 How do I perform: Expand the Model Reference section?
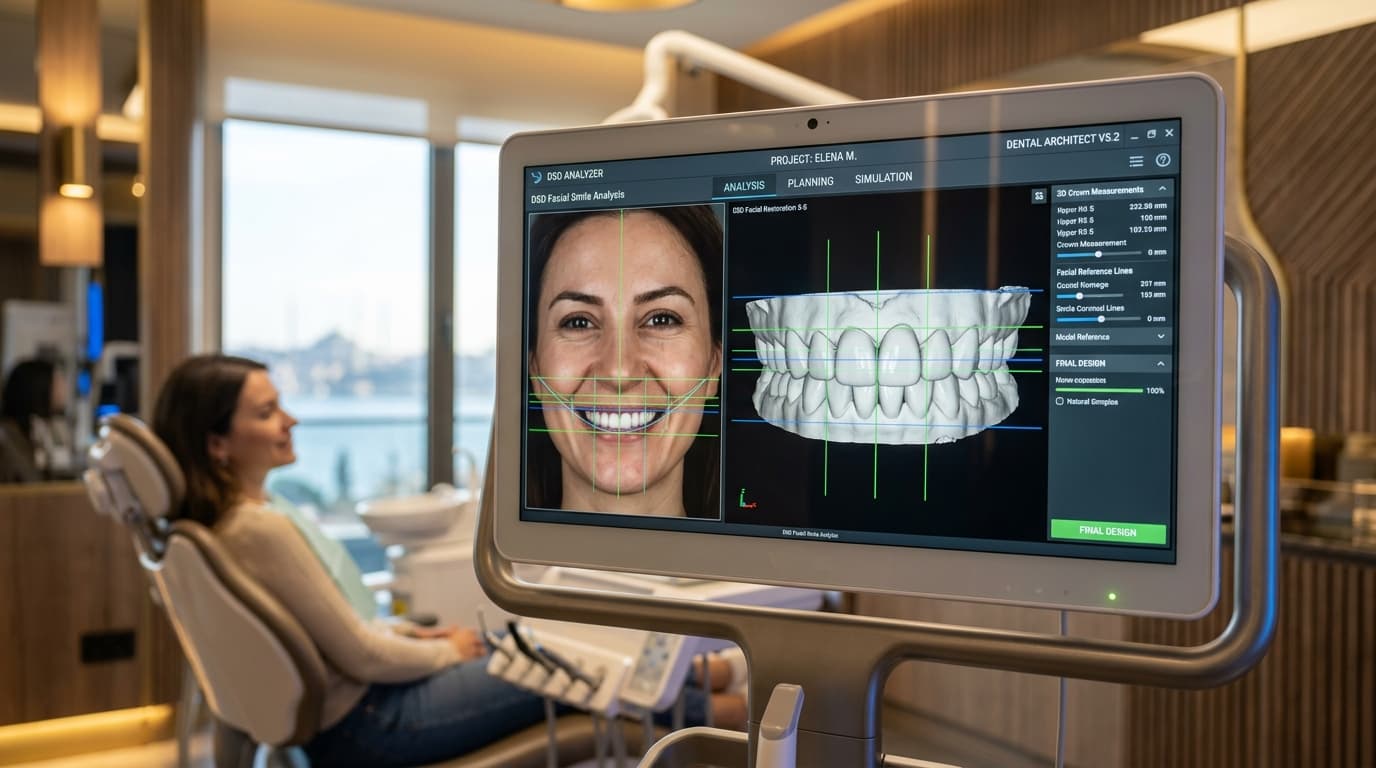[x=1162, y=337]
